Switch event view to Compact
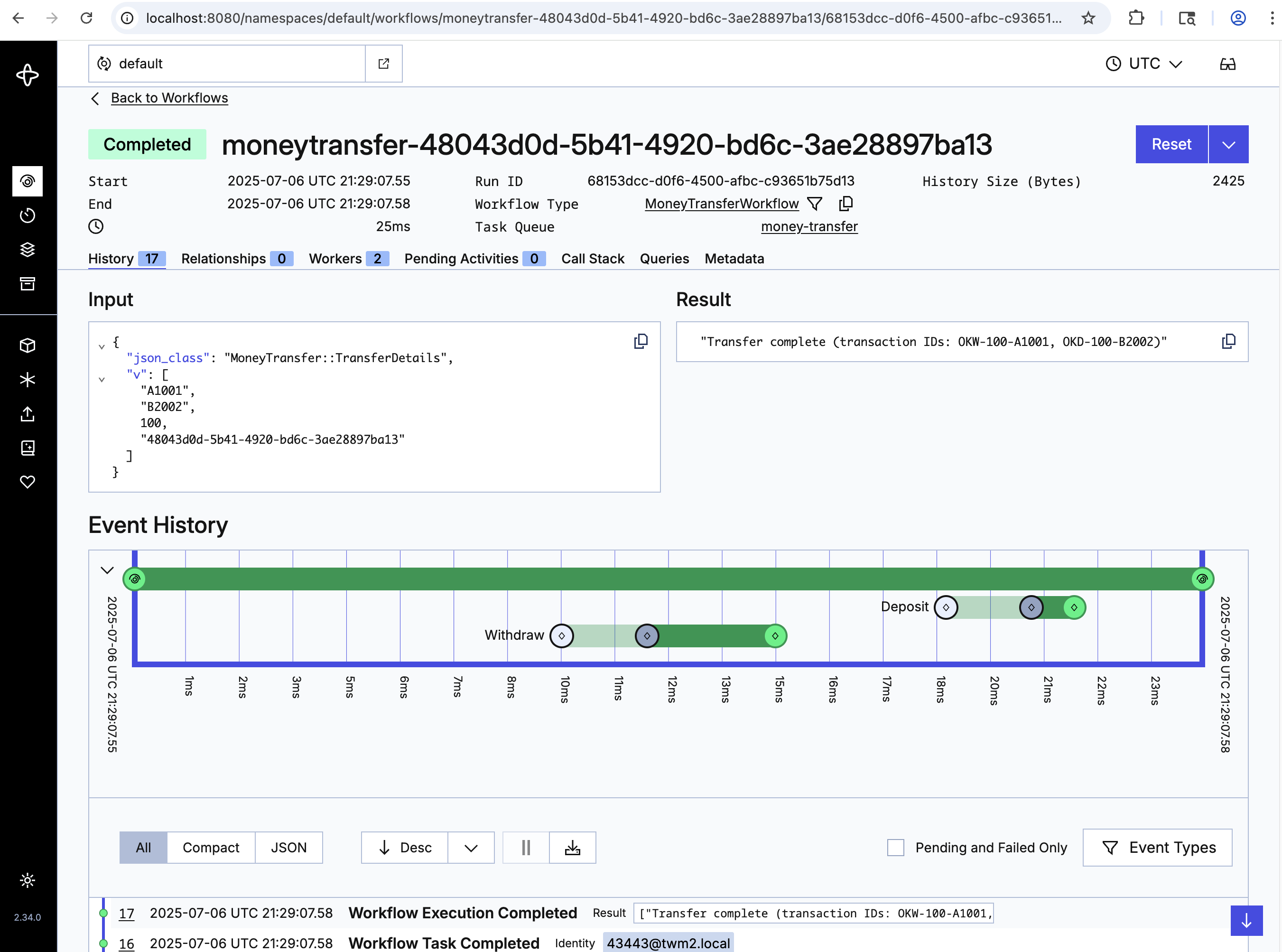This screenshot has width=1282, height=952. point(210,847)
